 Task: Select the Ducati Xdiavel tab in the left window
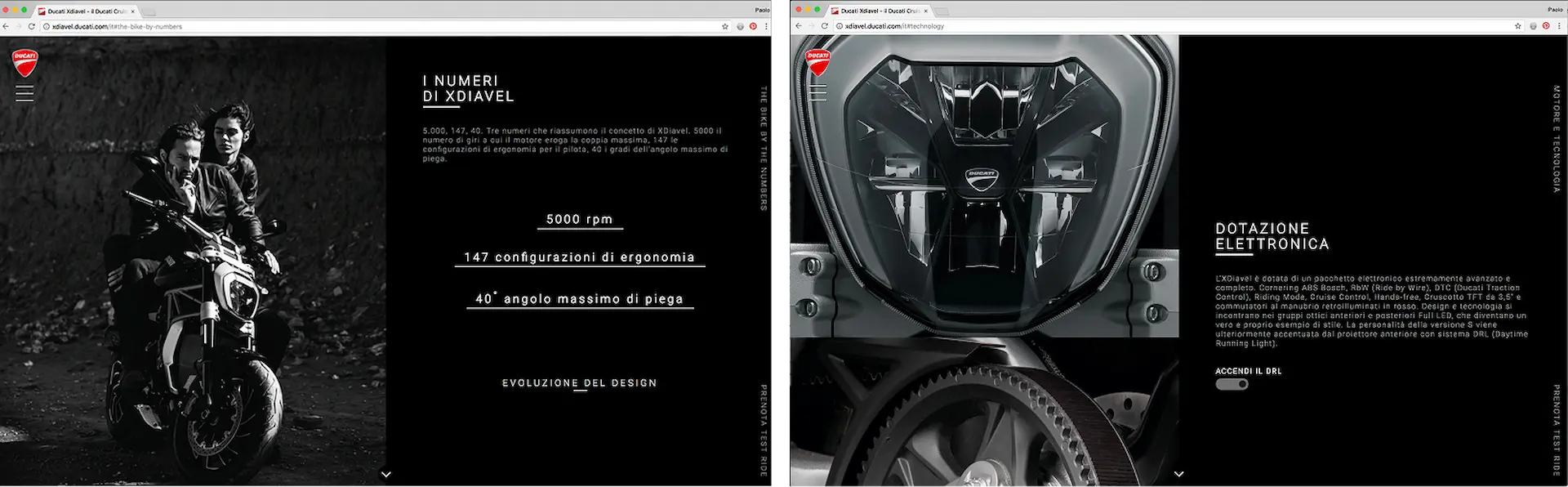click(x=86, y=11)
